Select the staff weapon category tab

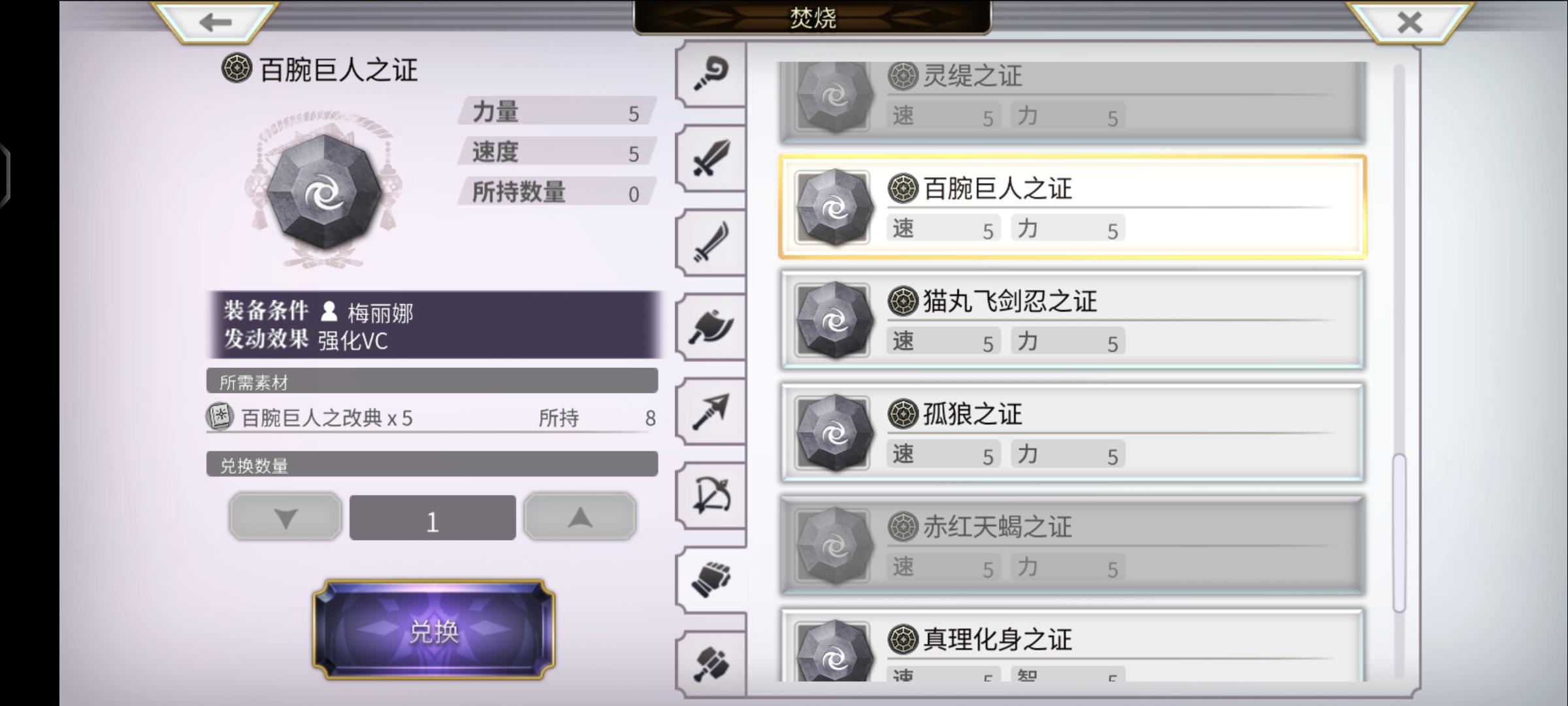coord(711,73)
